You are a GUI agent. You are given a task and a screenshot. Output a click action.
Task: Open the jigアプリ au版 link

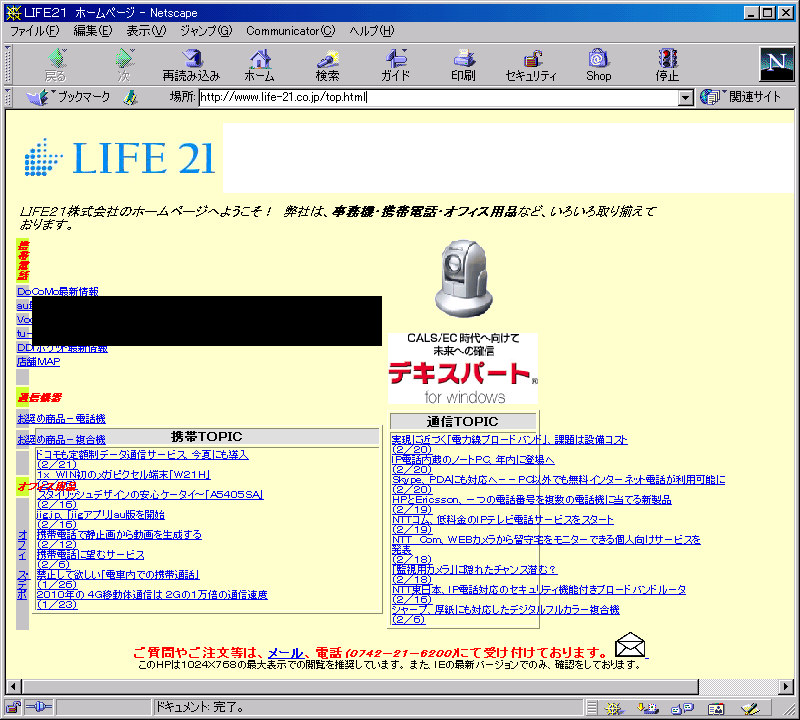(101, 514)
